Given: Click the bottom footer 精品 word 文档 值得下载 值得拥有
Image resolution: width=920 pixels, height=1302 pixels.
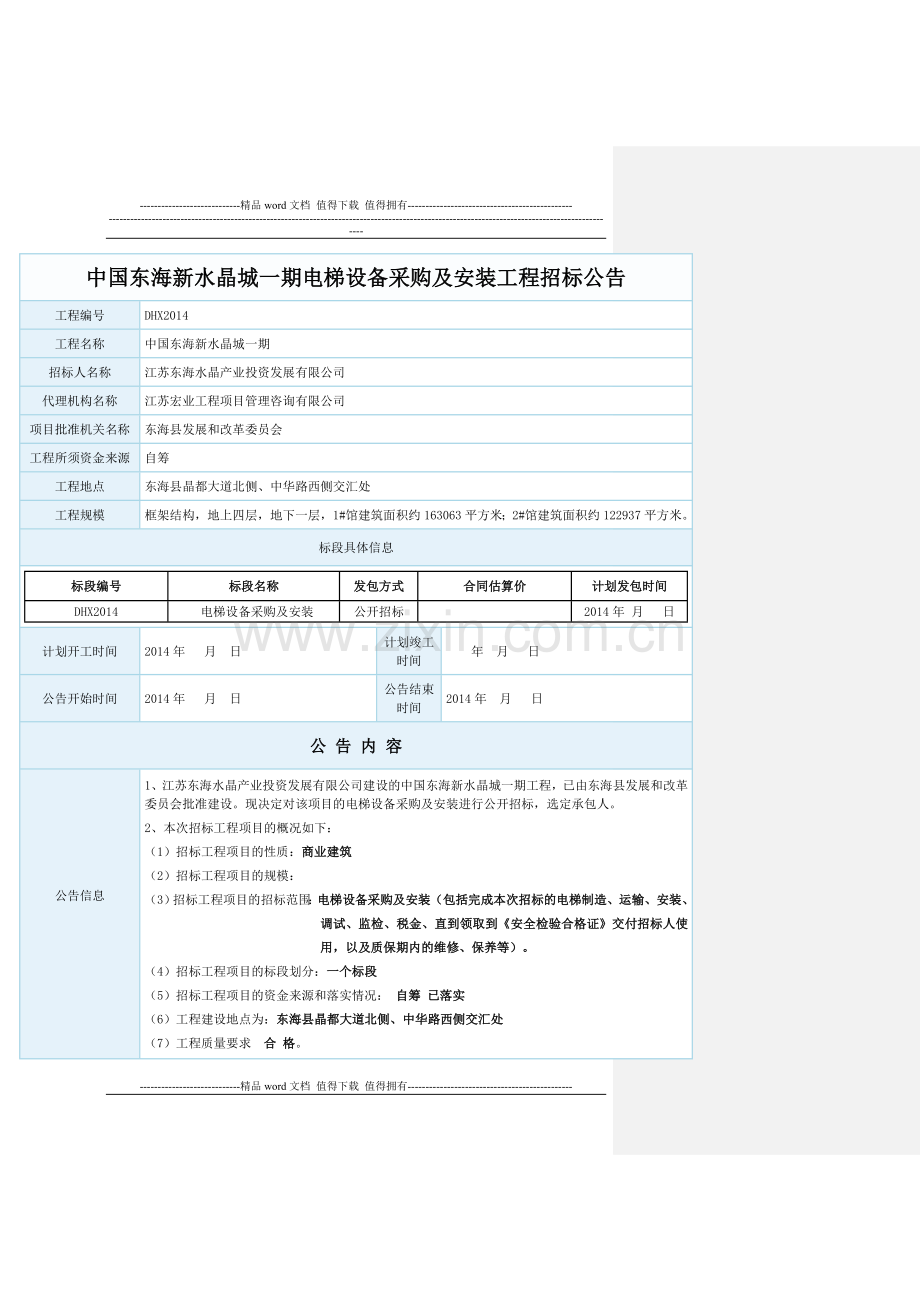Looking at the screenshot, I should pyautogui.click(x=324, y=1086).
